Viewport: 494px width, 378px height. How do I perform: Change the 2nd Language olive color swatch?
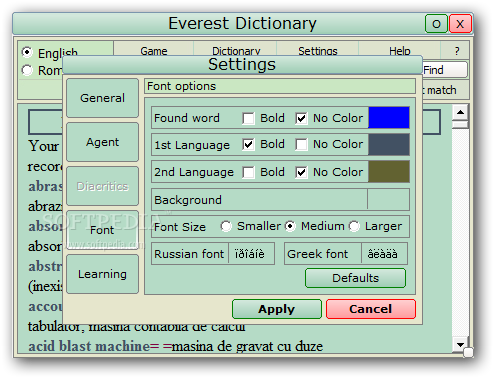click(389, 172)
